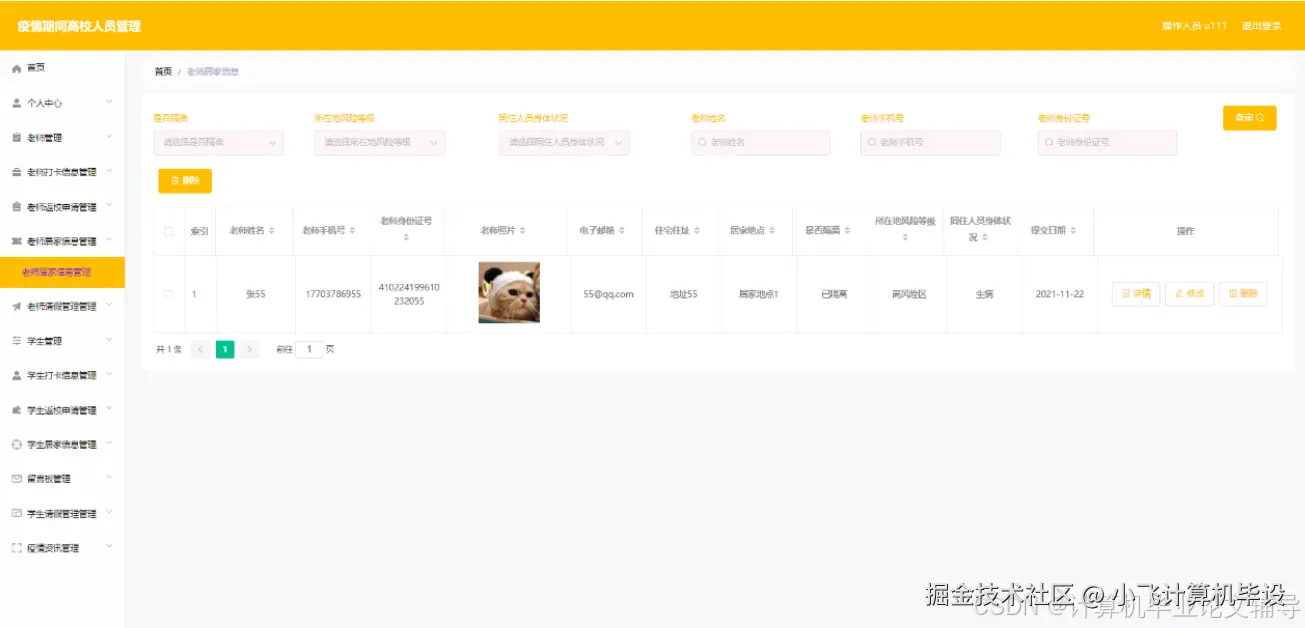Click the 操作人员 a111 label in header

pyautogui.click(x=1194, y=26)
